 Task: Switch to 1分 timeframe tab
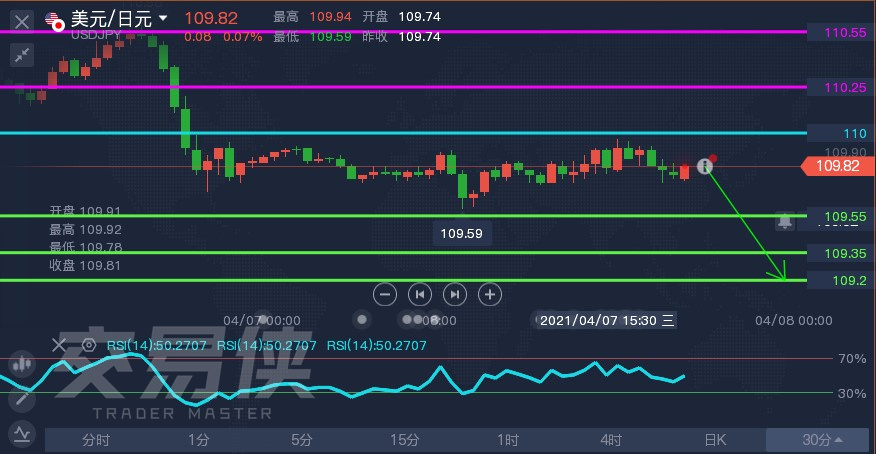coord(199,440)
